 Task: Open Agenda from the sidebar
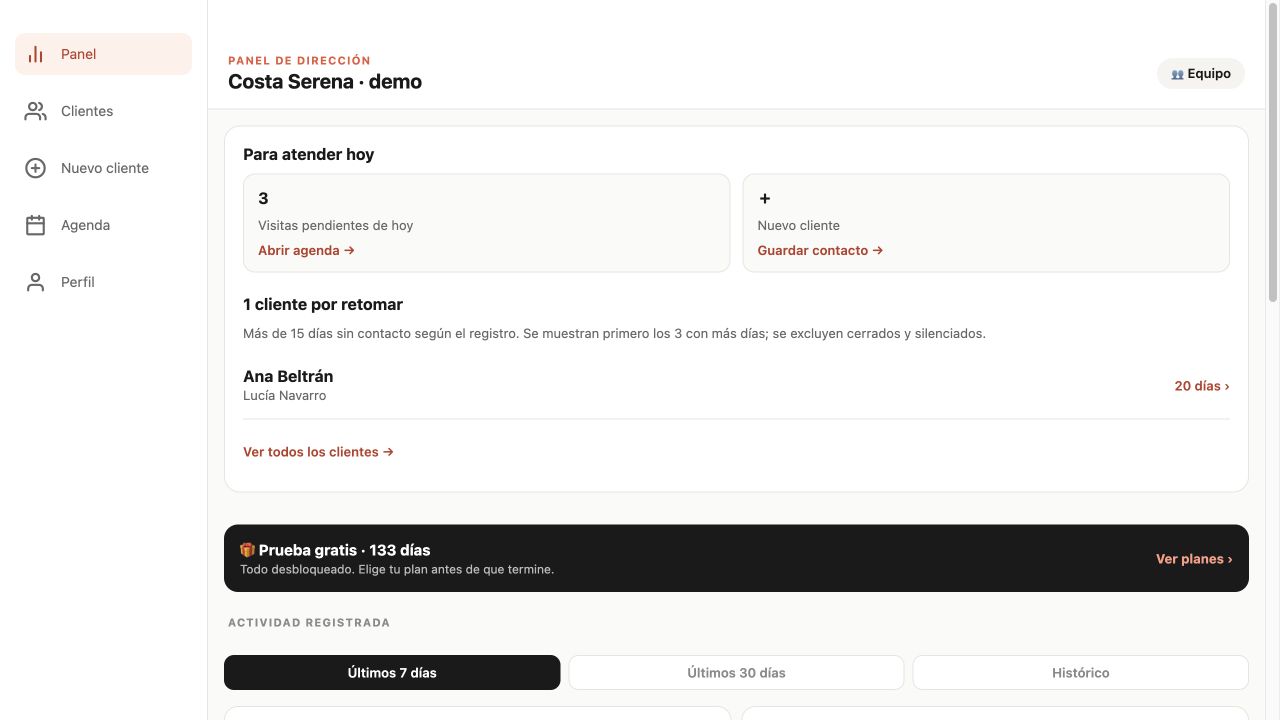point(103,225)
